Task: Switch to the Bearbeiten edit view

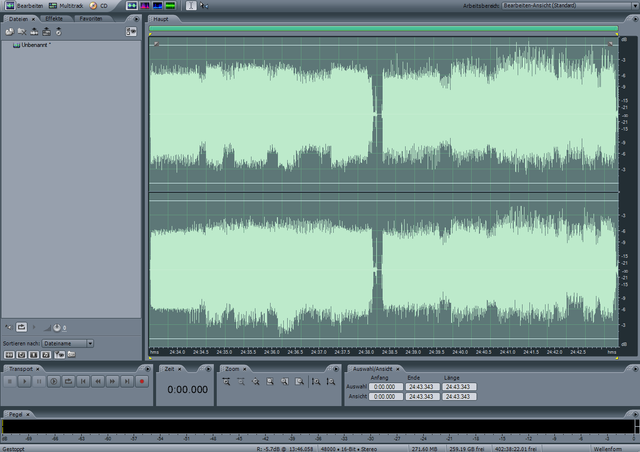Action: (x=24, y=6)
